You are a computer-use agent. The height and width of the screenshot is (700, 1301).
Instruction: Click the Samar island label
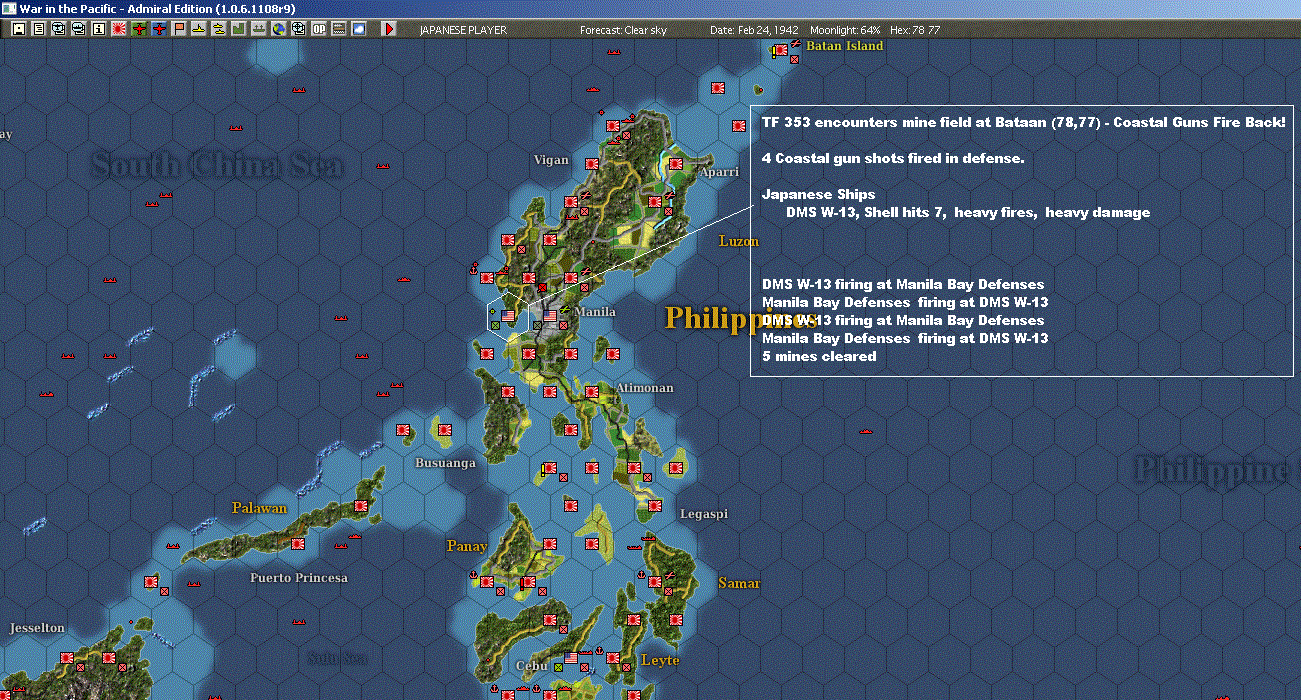[739, 583]
